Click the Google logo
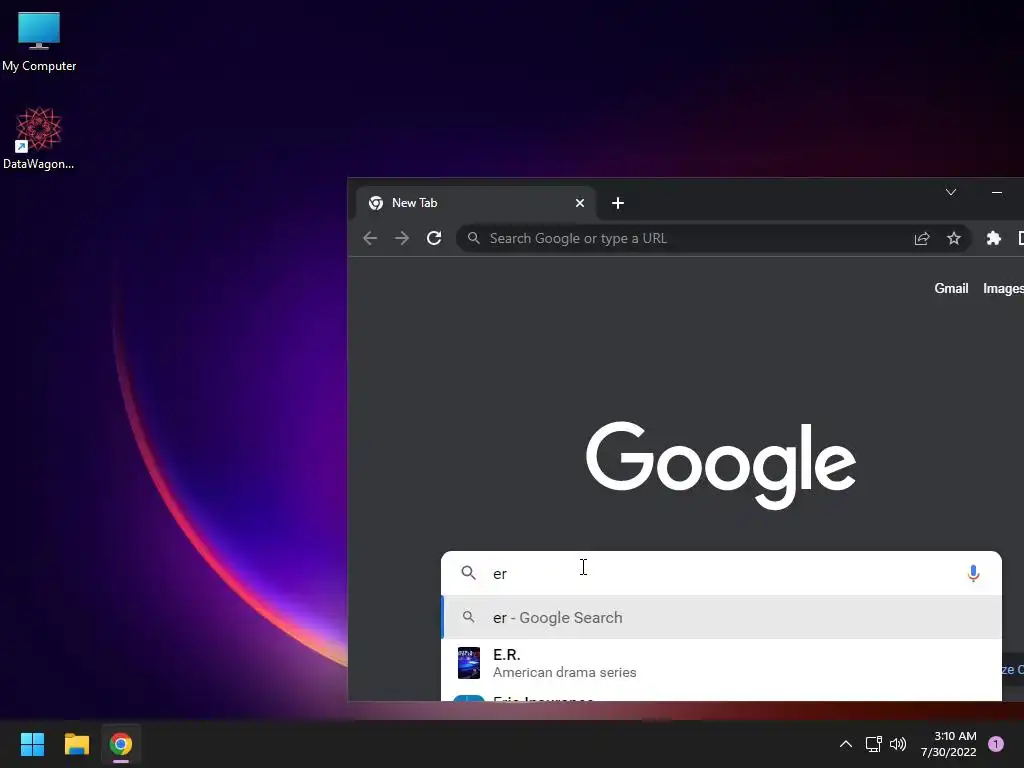This screenshot has height=768, width=1024. (x=720, y=465)
